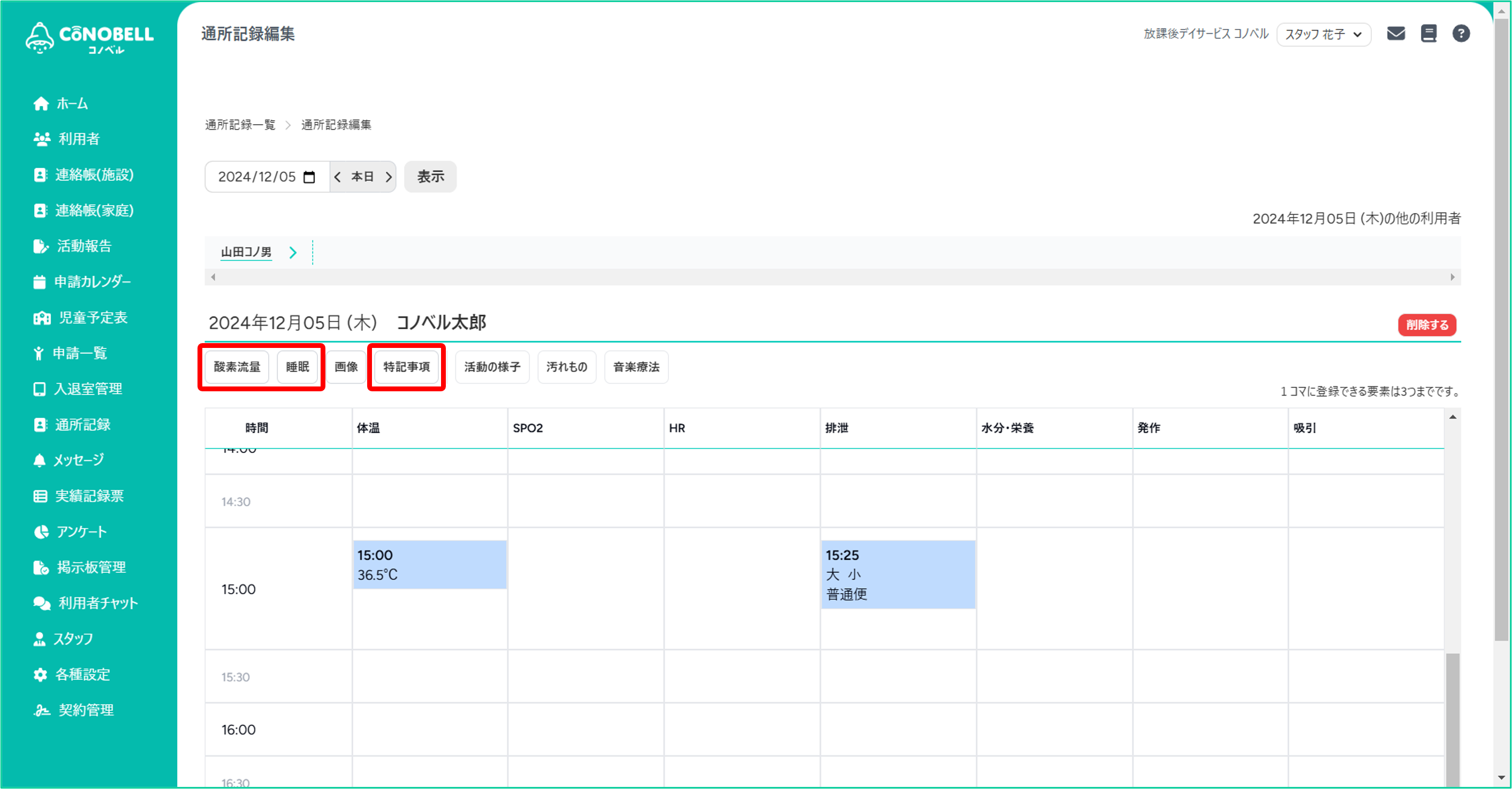Click the help question mark icon
Screen dimensions: 1512x789
click(1461, 34)
